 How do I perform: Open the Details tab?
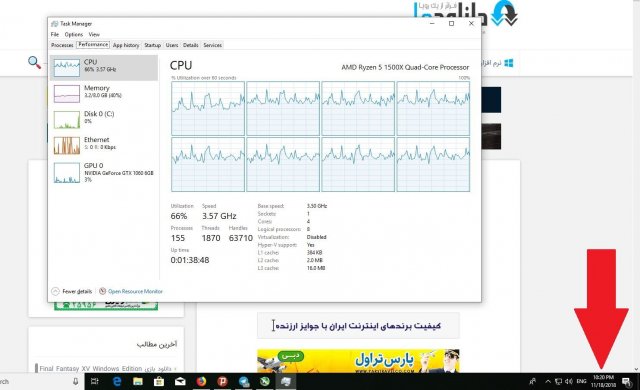pos(191,45)
